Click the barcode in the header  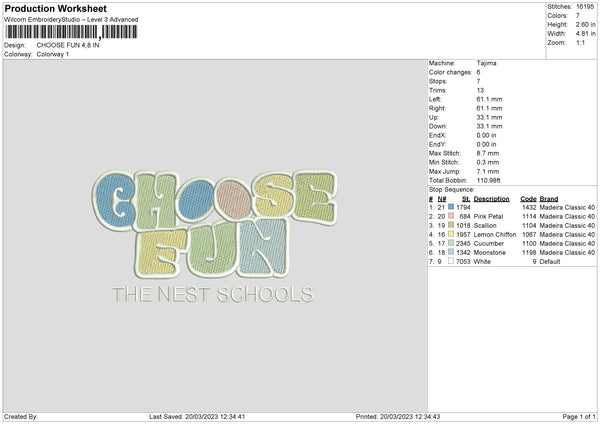(71, 32)
